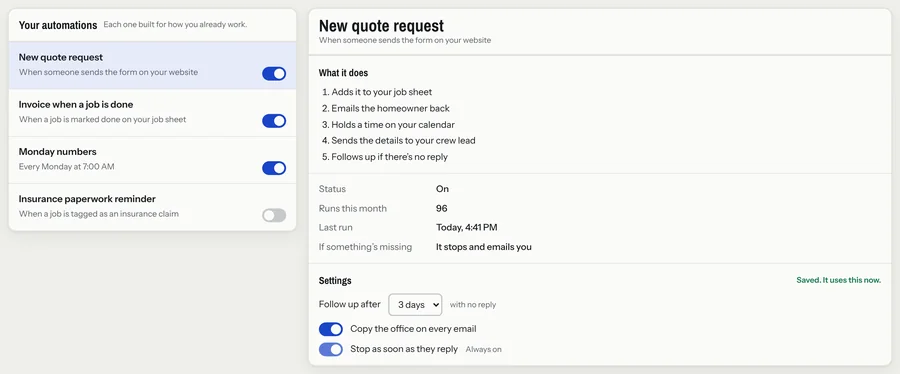Viewport: 900px width, 374px height.
Task: Click 'Each one built for how you already work.'
Action: 175,25
